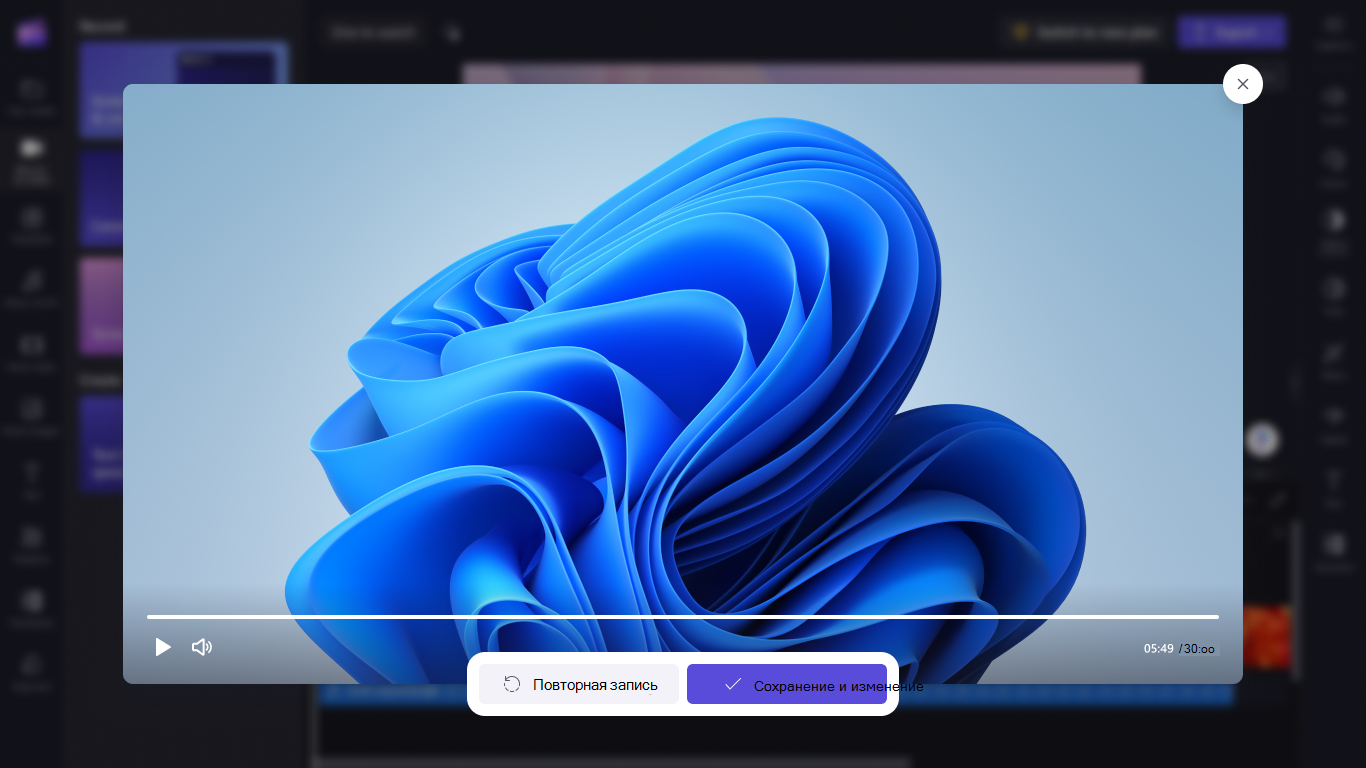Close the recording preview dialog
Screen dimensions: 1366x768
[1243, 84]
